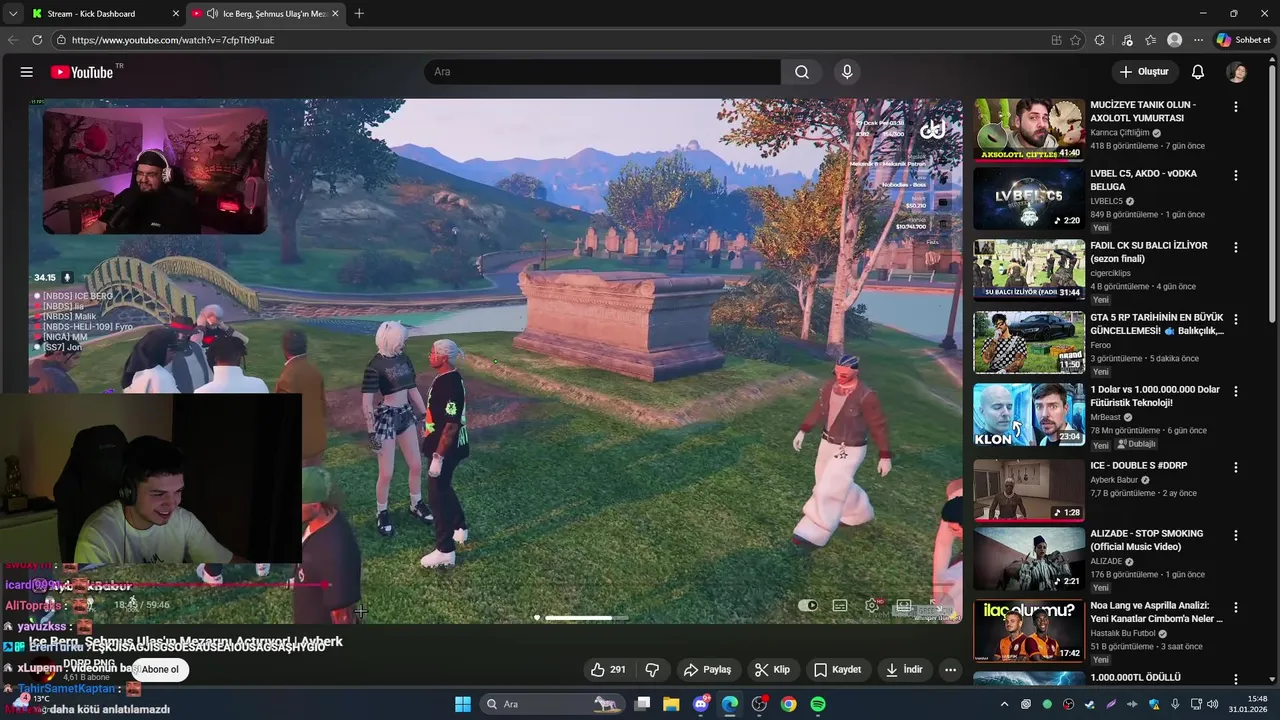The image size is (1280, 720).
Task: Open options for FADIL CK SU BALCI video
Action: click(x=1236, y=248)
